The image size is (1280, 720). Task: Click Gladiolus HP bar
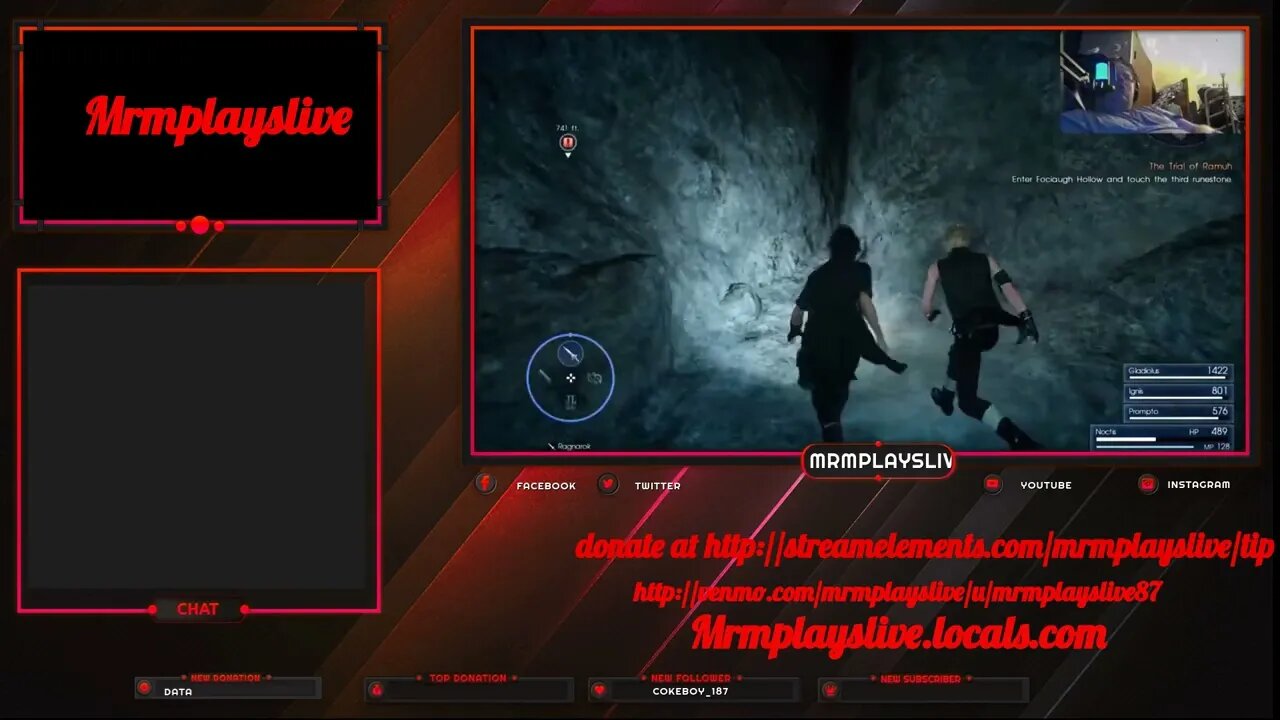click(1178, 379)
